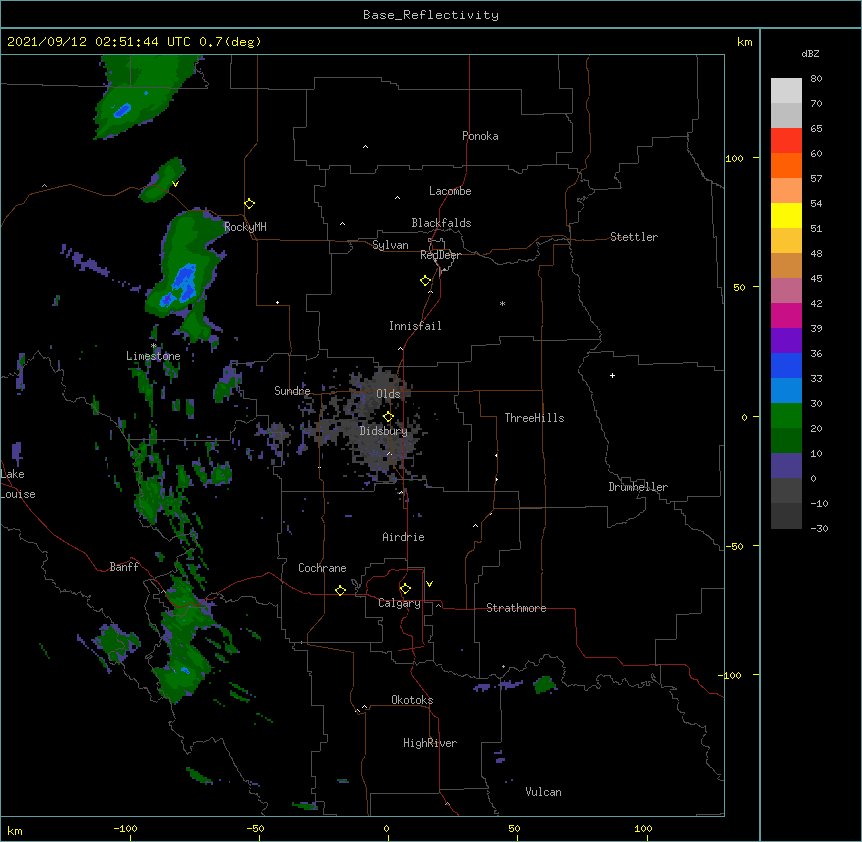Click the km unit label at bottom left
862x842 pixels.
(15, 830)
